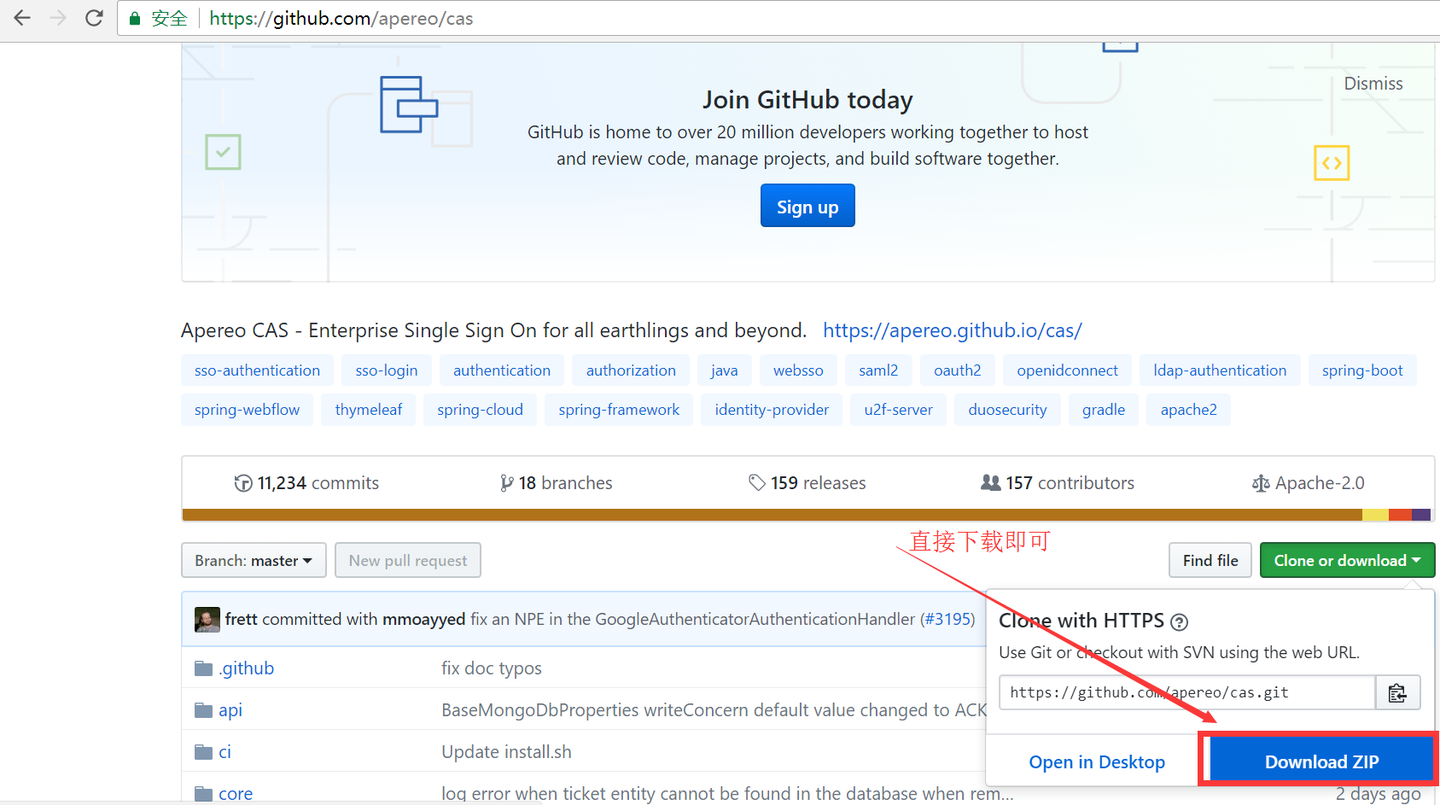Open the Branch: master dropdown
The width and height of the screenshot is (1440, 805).
tap(253, 560)
